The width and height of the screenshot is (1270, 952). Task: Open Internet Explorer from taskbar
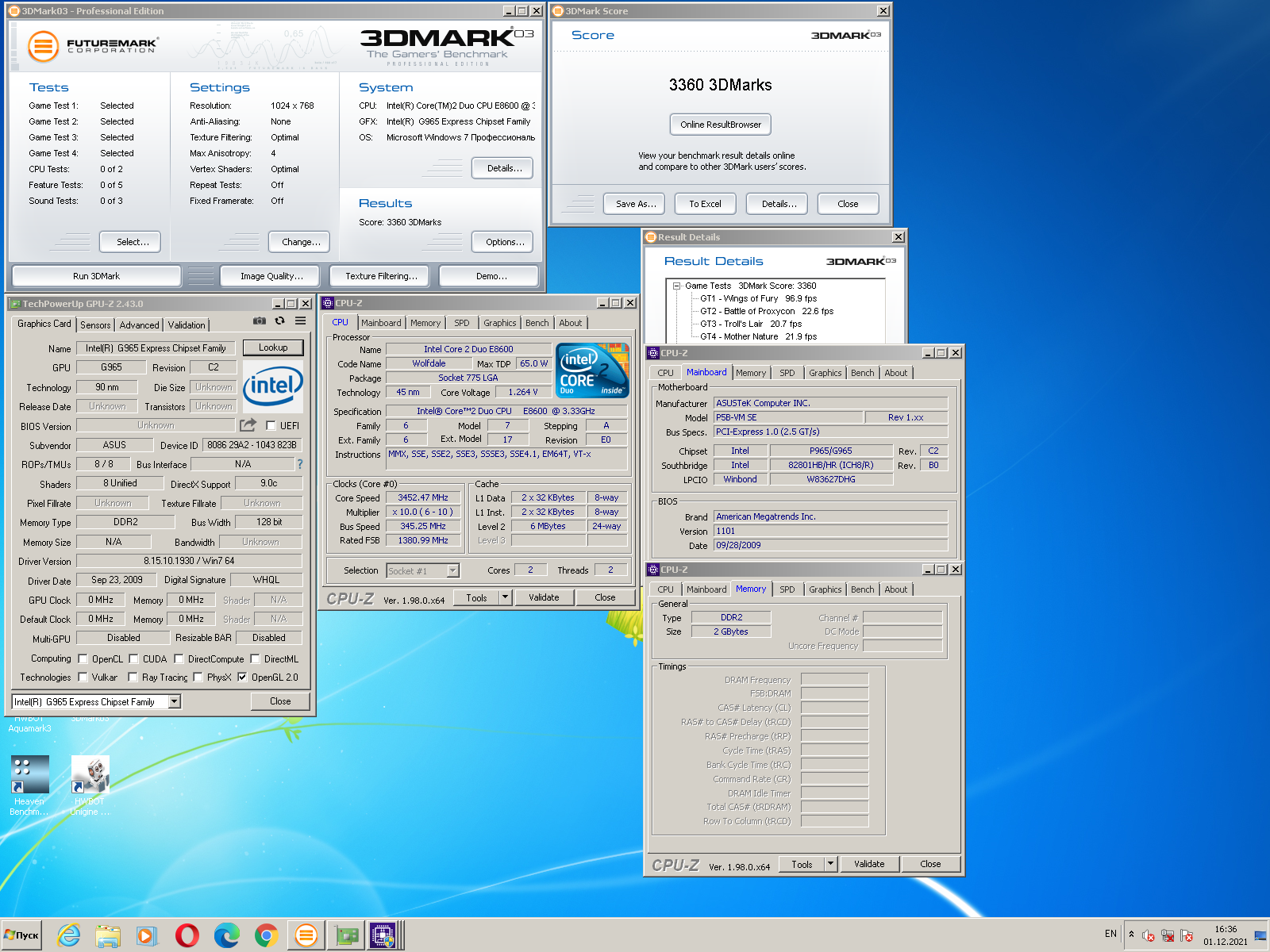point(69,936)
